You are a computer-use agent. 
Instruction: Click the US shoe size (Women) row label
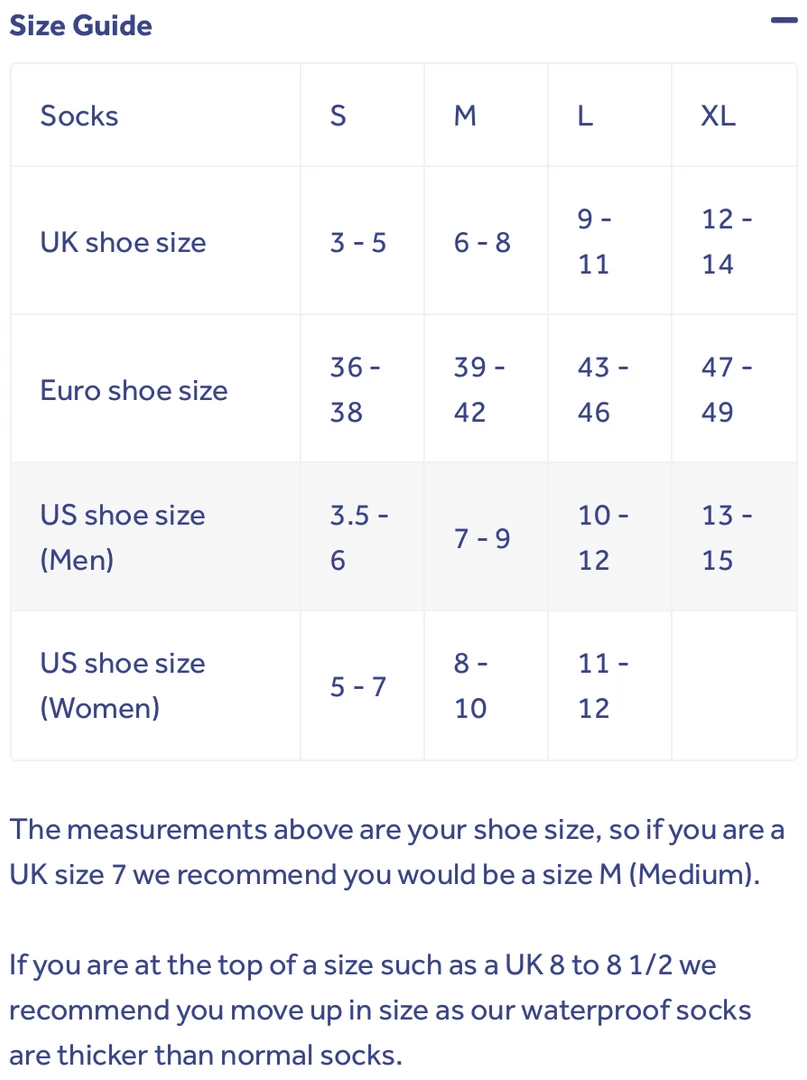[122, 685]
